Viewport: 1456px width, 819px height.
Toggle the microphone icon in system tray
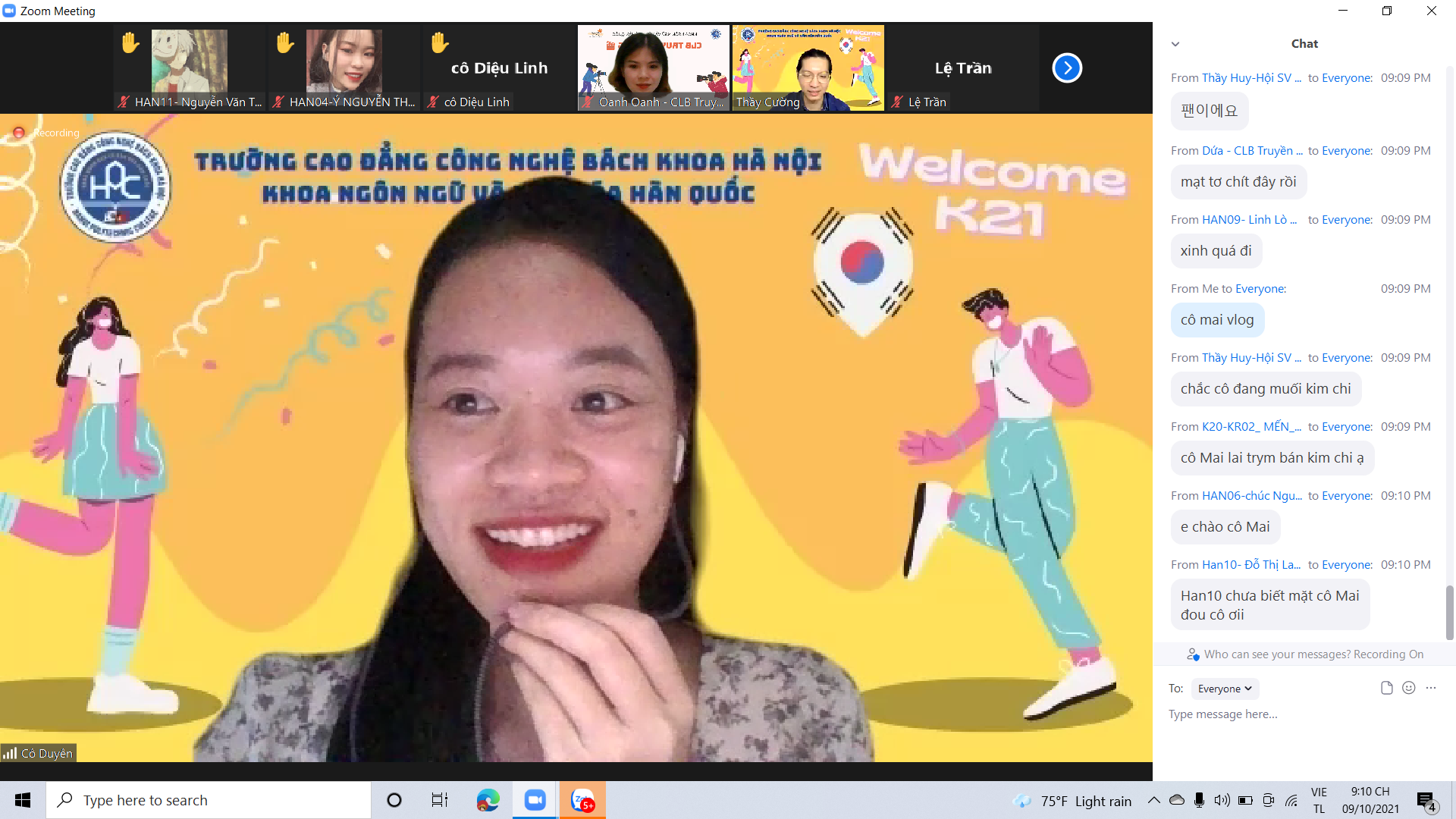click(x=1199, y=800)
